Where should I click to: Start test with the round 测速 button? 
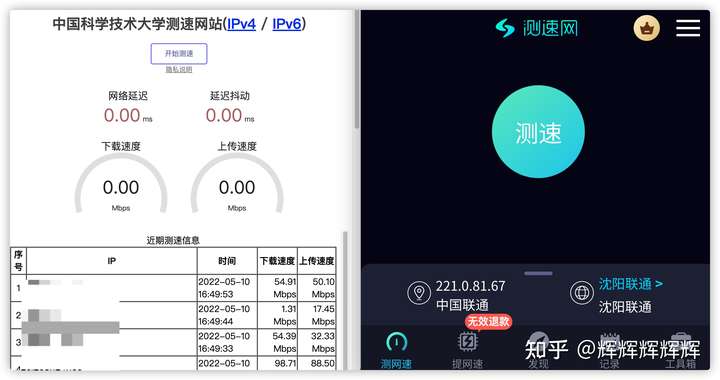click(x=538, y=132)
